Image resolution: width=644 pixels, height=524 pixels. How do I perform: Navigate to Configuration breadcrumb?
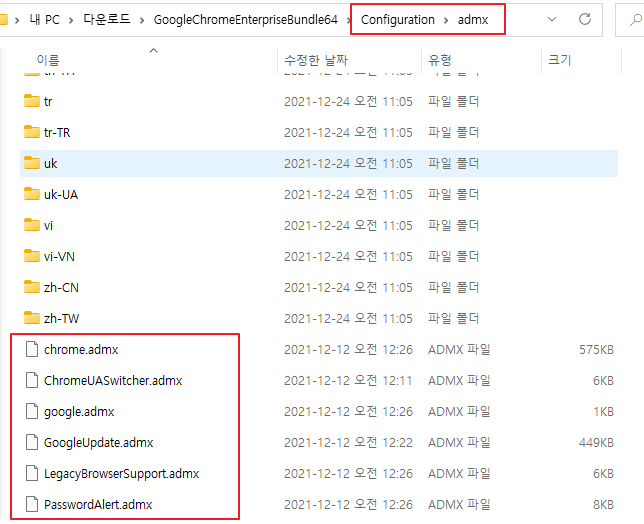tap(398, 19)
